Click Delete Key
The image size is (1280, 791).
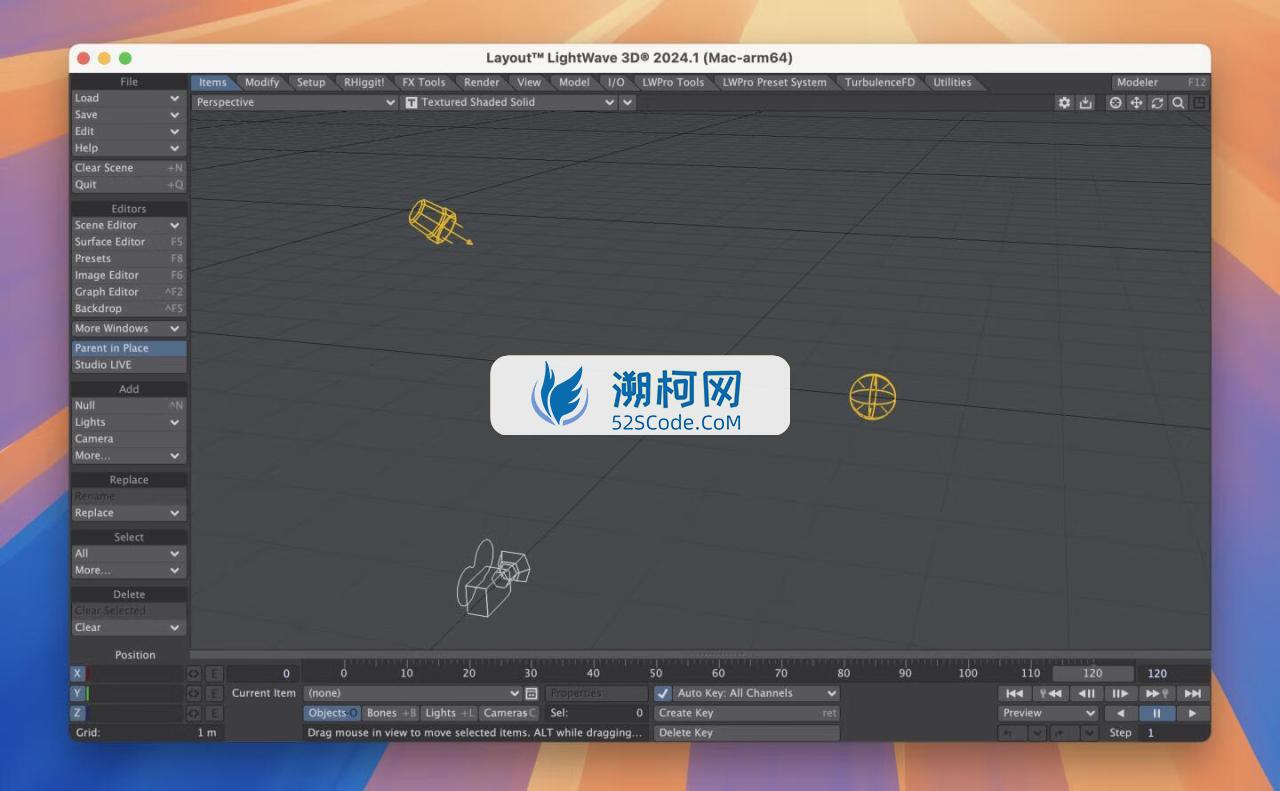(747, 733)
